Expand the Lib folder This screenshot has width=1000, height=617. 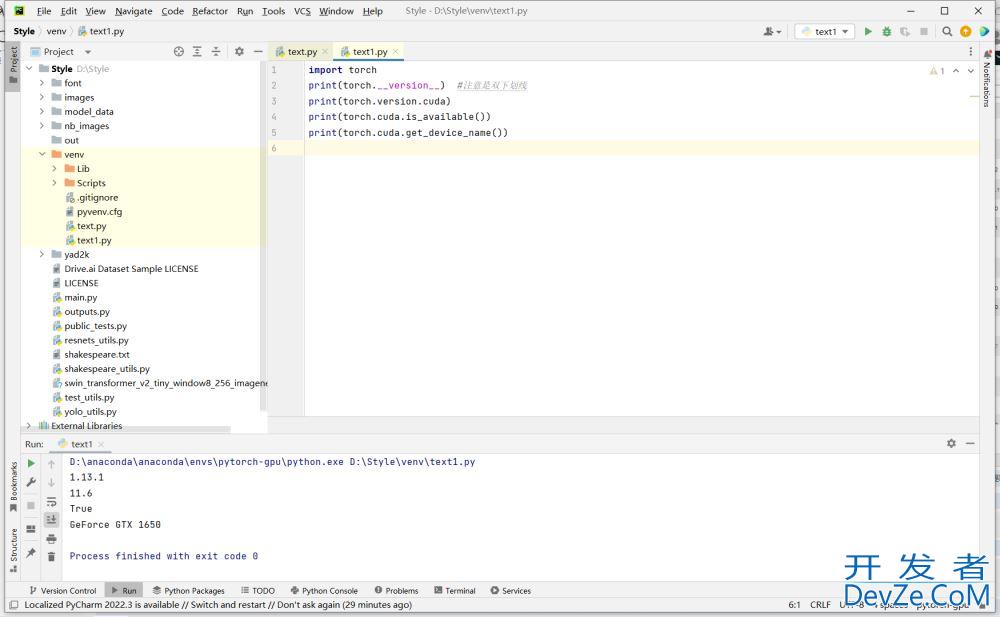(54, 168)
